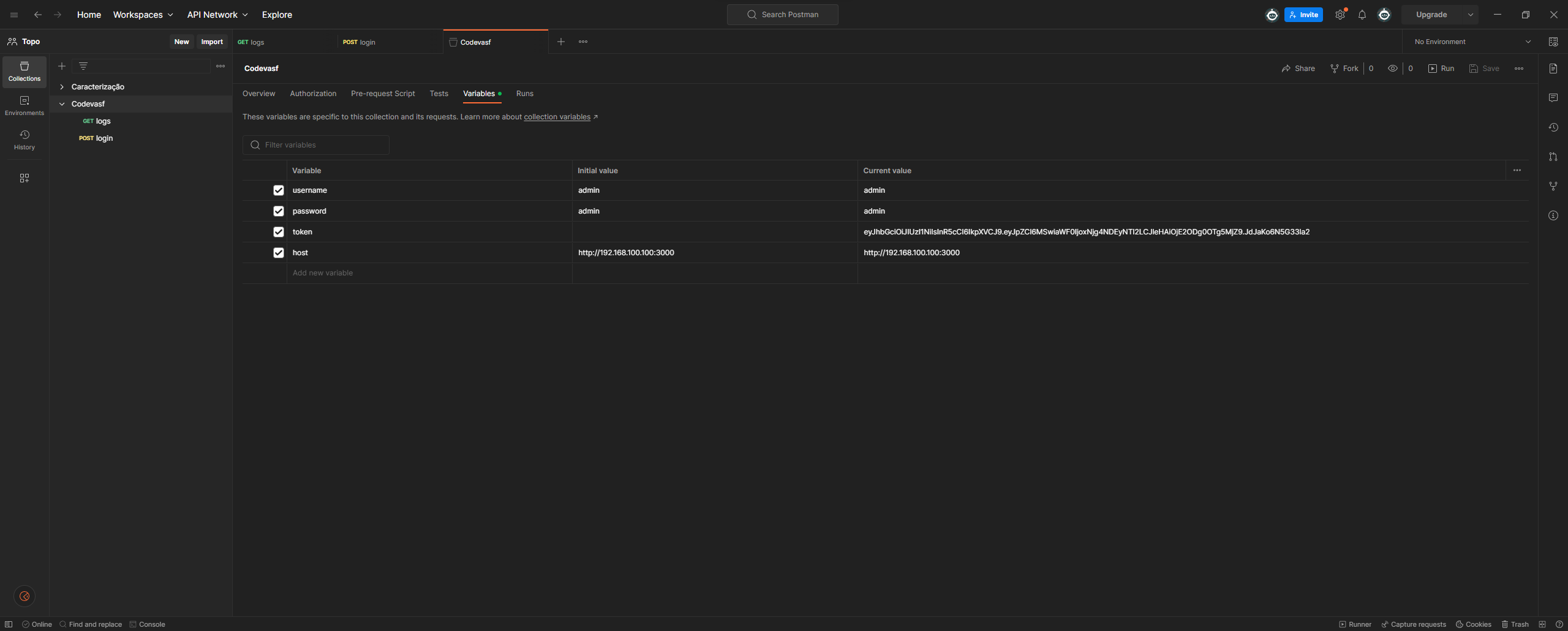Uncheck the host variable checkbox
1568x631 pixels.
pyautogui.click(x=279, y=253)
